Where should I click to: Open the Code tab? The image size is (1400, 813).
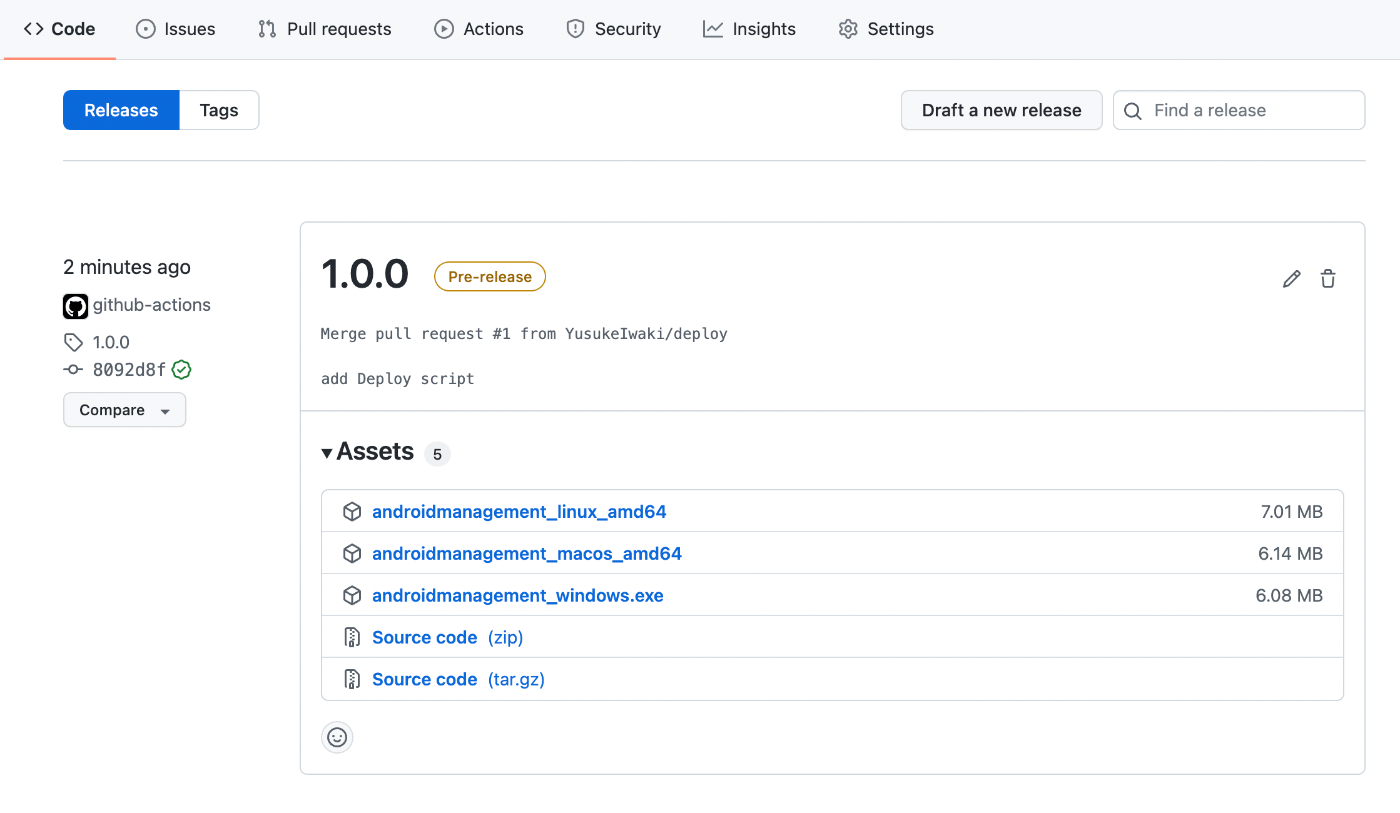click(x=60, y=29)
